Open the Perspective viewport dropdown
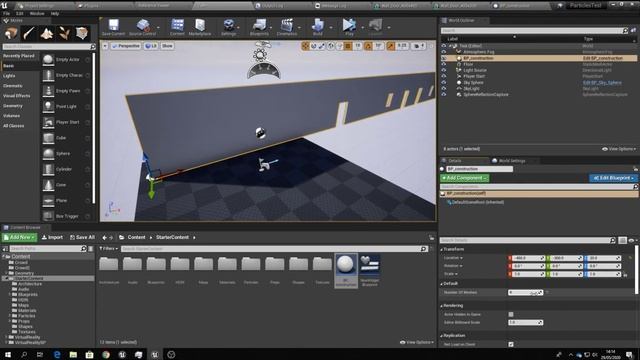Viewport: 640px width, 360px height. click(x=126, y=46)
